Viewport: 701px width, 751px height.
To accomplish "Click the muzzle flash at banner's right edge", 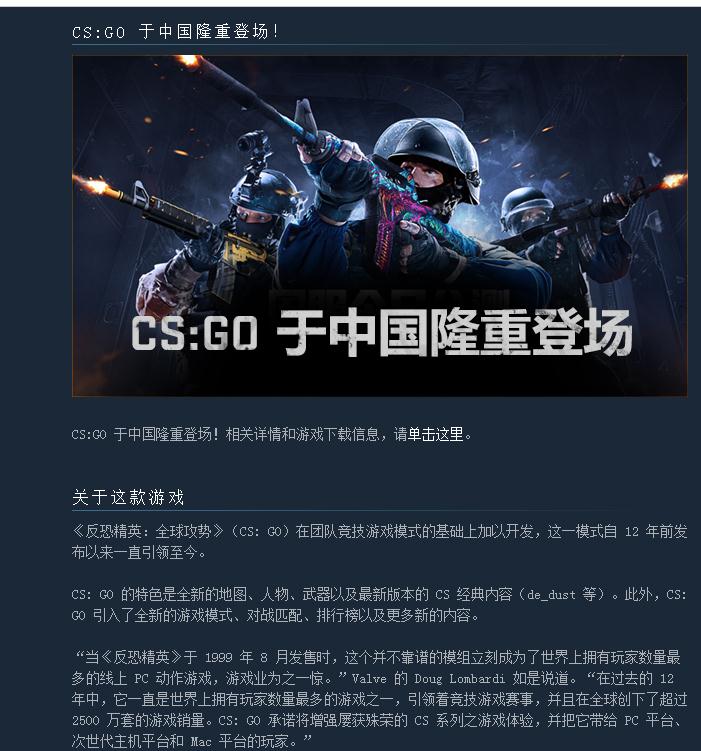I will coord(673,181).
